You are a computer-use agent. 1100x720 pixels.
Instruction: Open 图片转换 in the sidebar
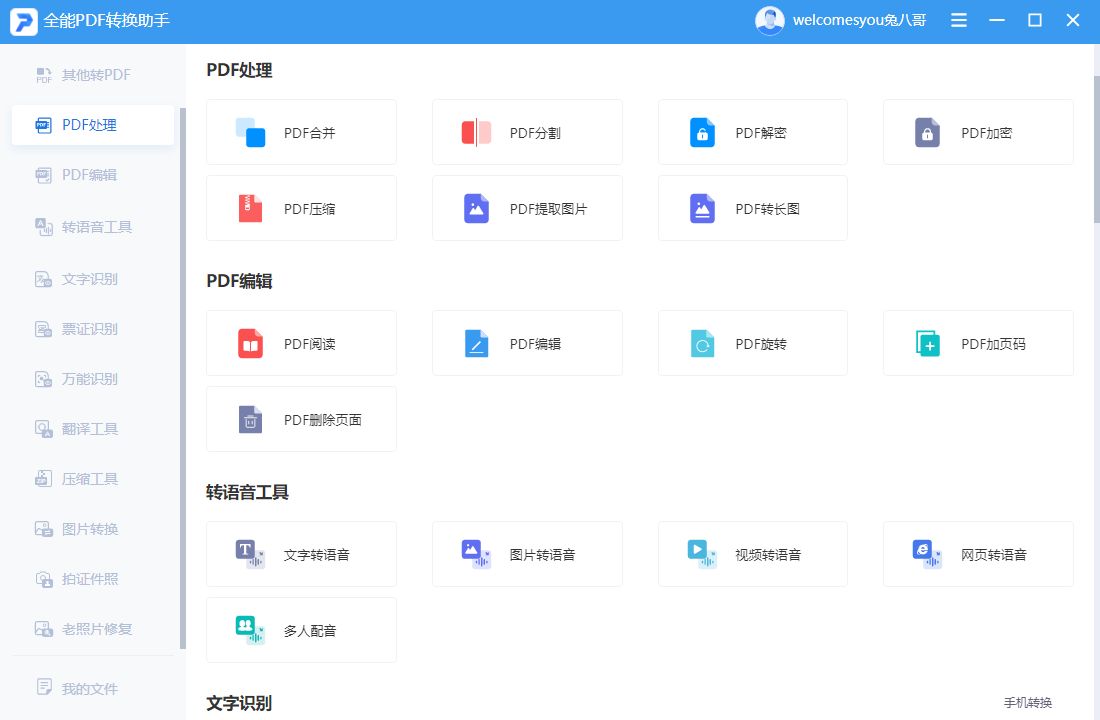[93, 528]
